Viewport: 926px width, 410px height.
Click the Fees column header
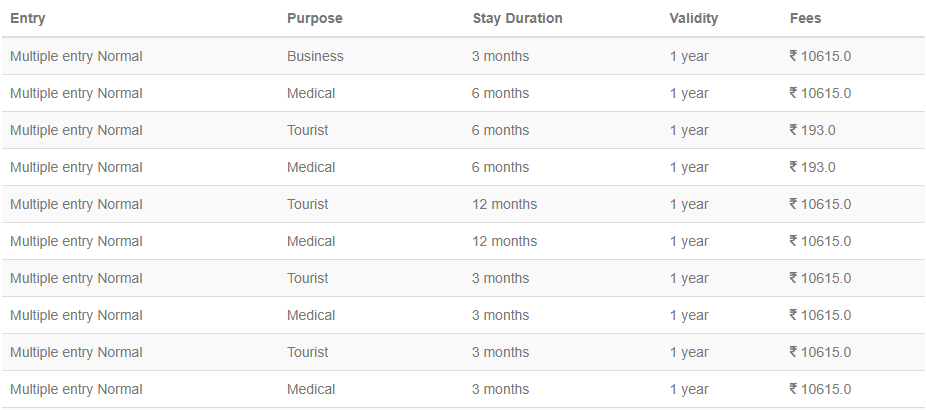(x=805, y=18)
